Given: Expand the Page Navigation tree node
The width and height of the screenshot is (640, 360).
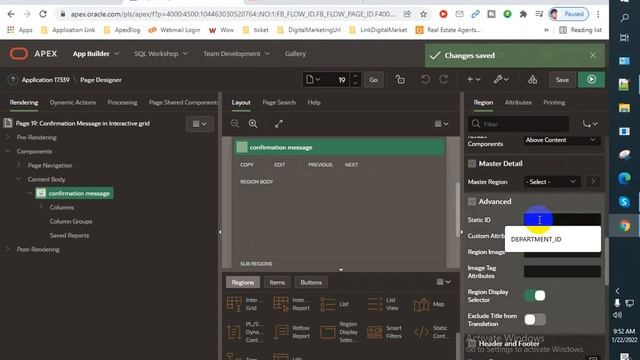Looking at the screenshot, I should tap(19, 165).
